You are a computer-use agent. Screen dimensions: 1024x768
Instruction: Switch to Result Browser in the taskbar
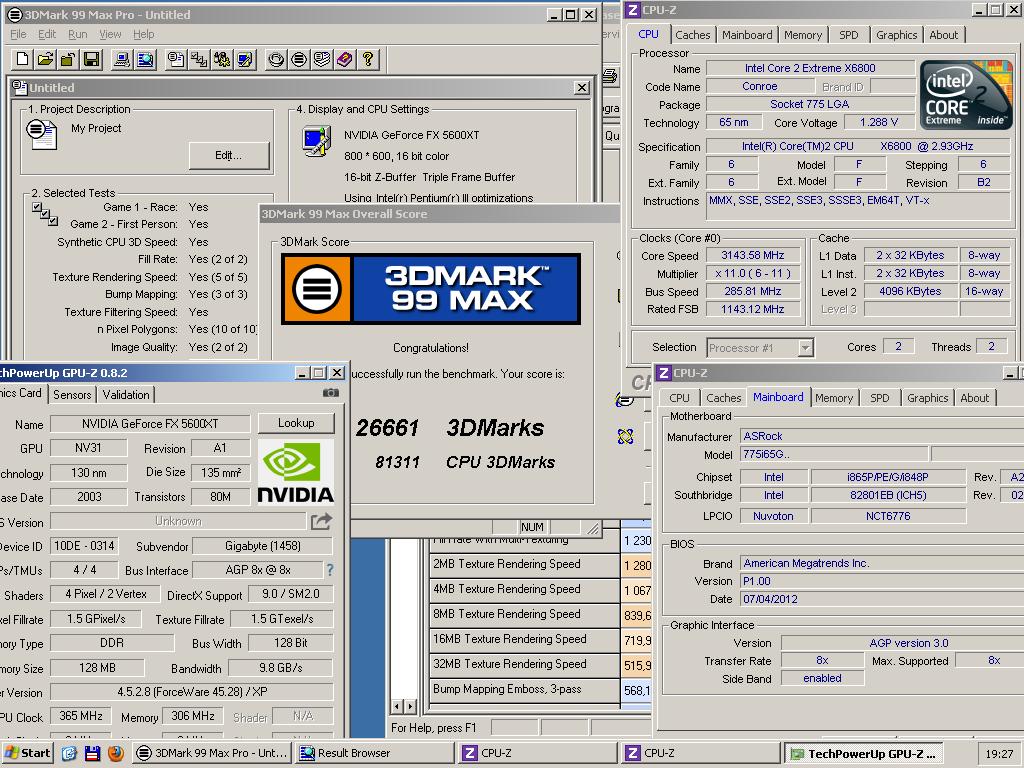(374, 753)
